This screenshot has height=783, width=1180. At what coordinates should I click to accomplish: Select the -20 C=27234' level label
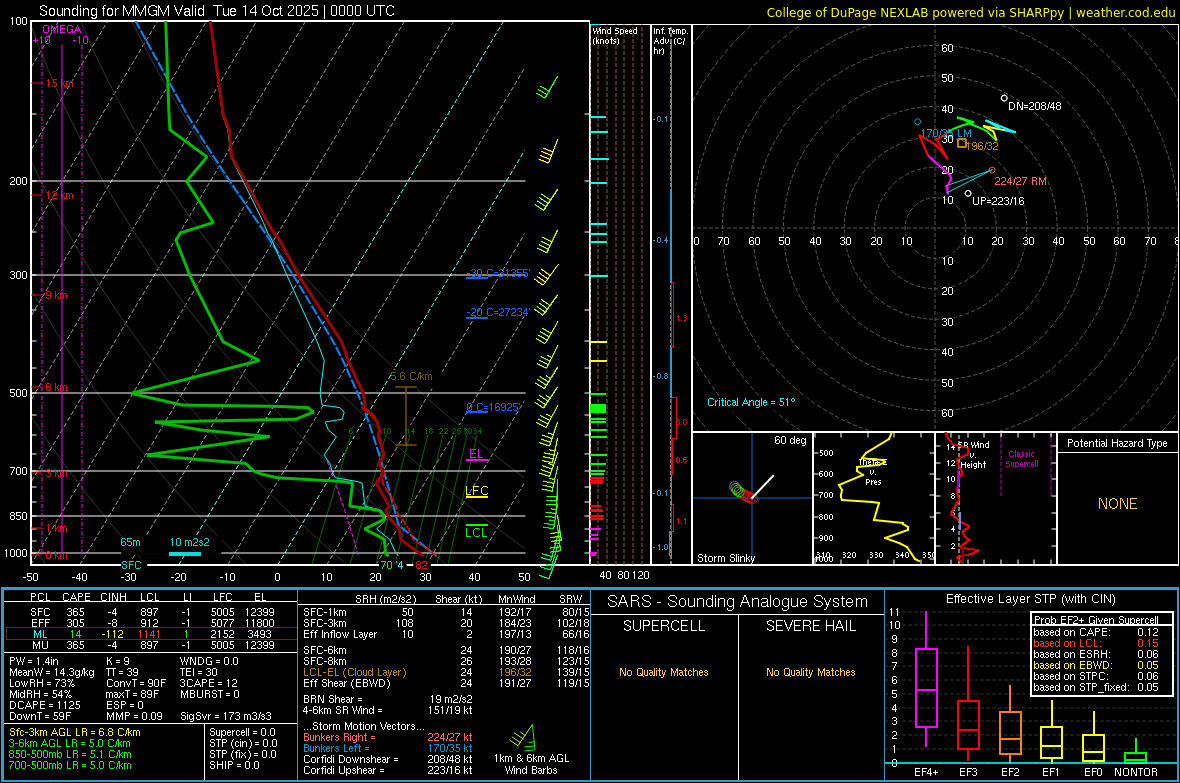(498, 312)
